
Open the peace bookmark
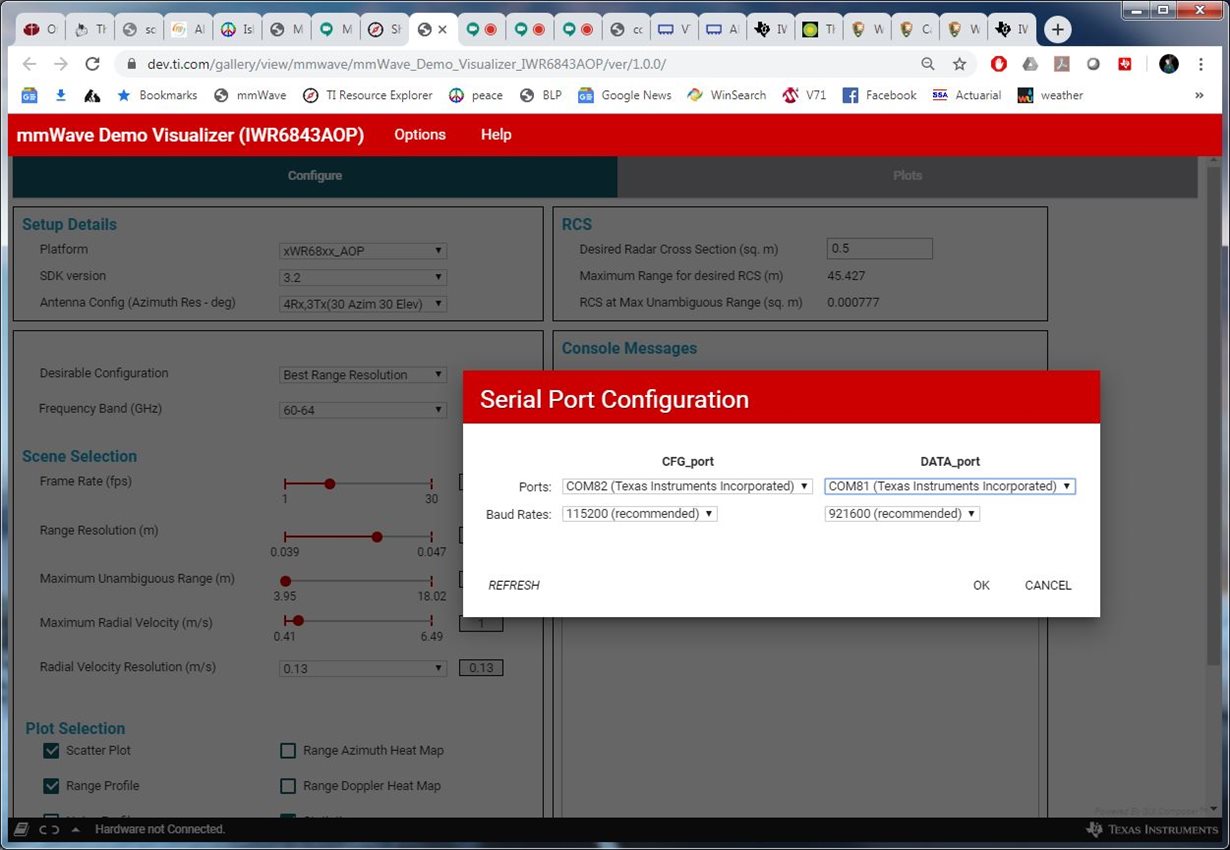pyautogui.click(x=476, y=95)
